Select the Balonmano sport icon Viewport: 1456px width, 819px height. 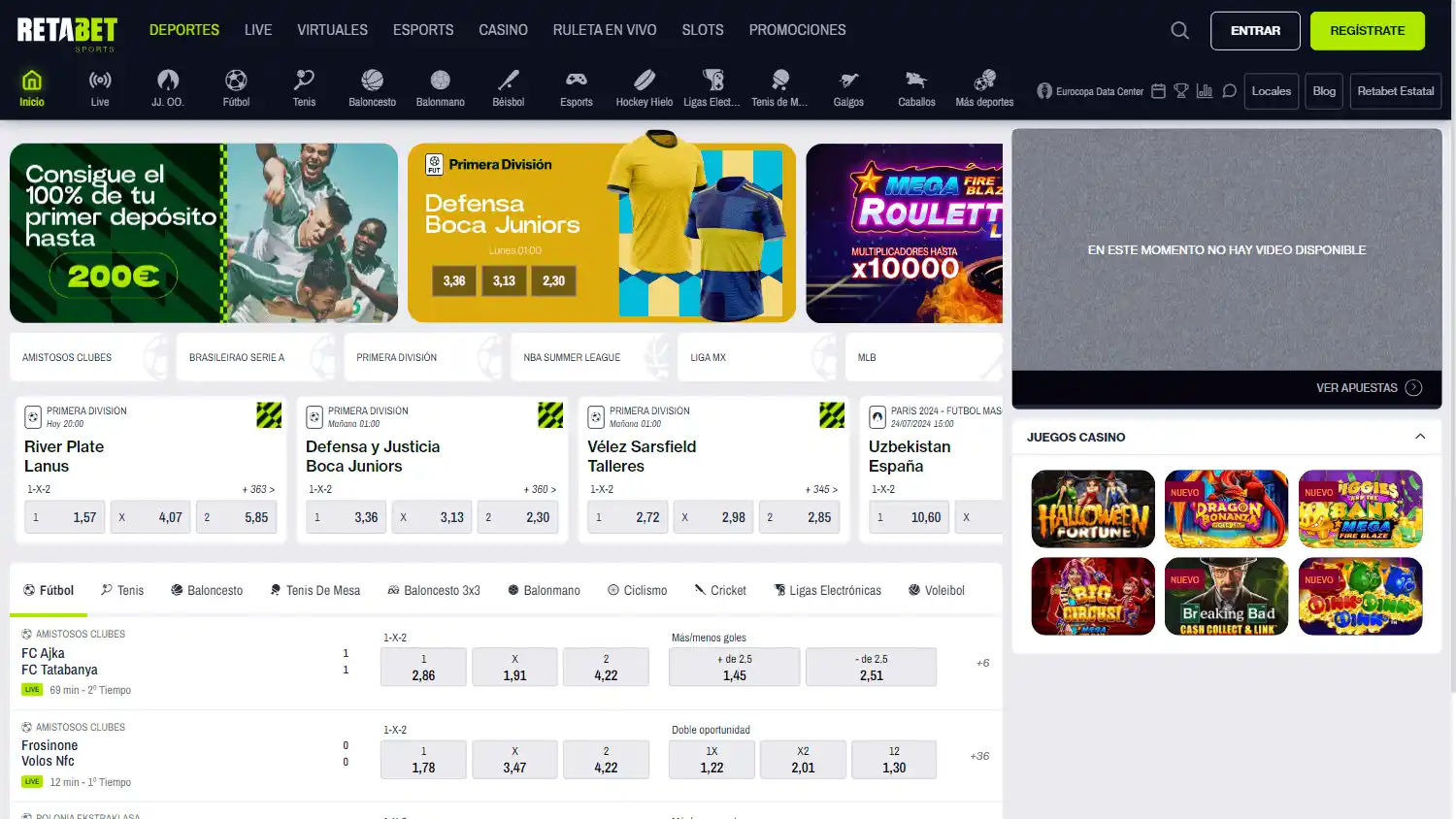pyautogui.click(x=441, y=88)
